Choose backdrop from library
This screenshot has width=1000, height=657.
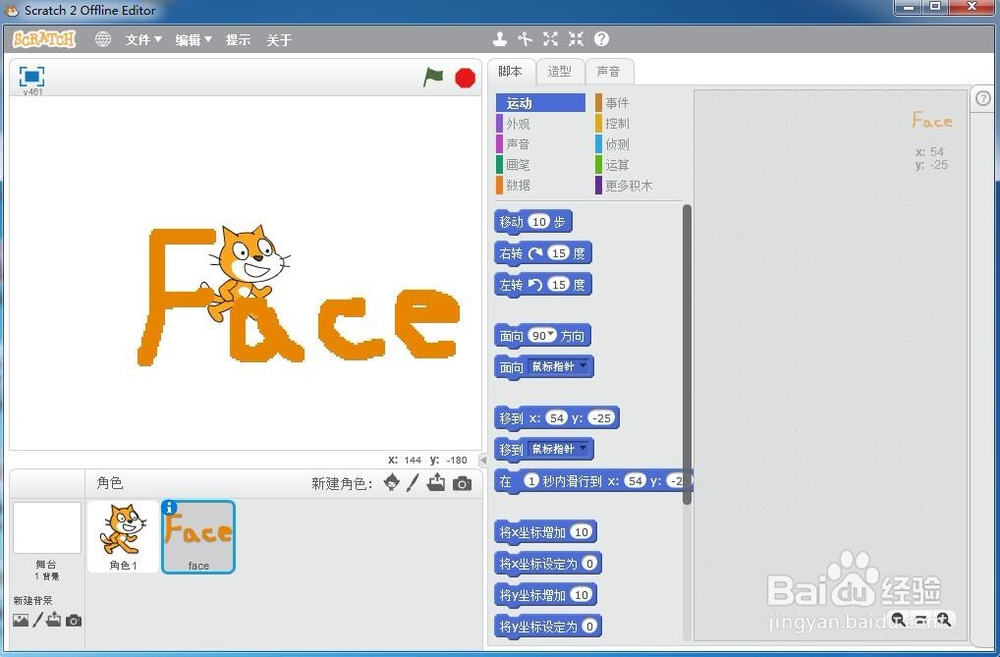[20, 620]
